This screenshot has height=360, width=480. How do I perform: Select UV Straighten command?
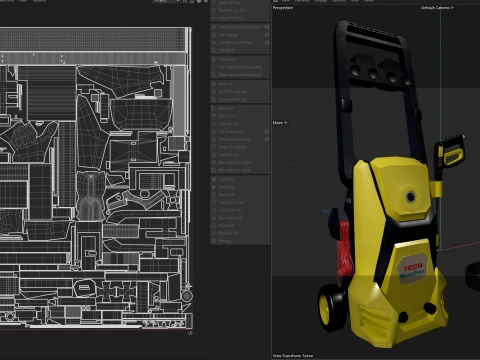point(240,132)
